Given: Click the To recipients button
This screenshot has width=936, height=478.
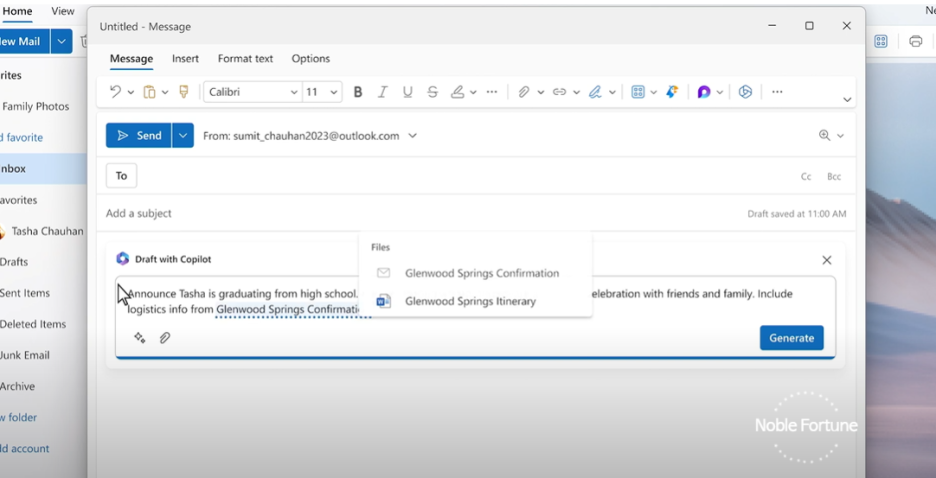Looking at the screenshot, I should [x=121, y=175].
